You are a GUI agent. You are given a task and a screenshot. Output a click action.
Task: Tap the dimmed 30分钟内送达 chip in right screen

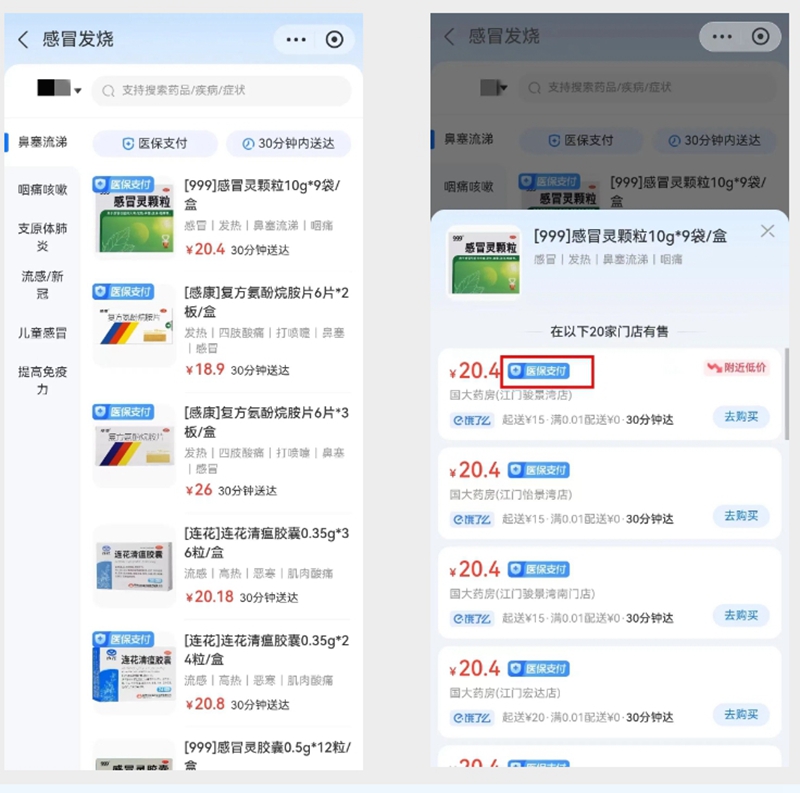[715, 140]
